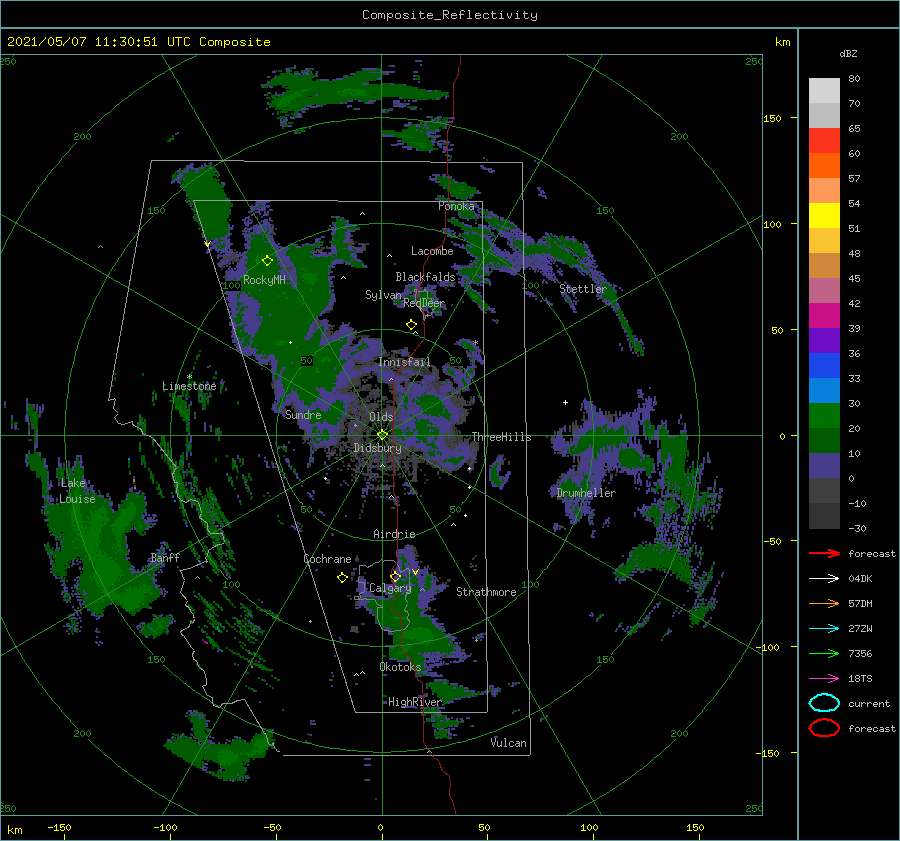Click the Blackfalds label

point(425,277)
